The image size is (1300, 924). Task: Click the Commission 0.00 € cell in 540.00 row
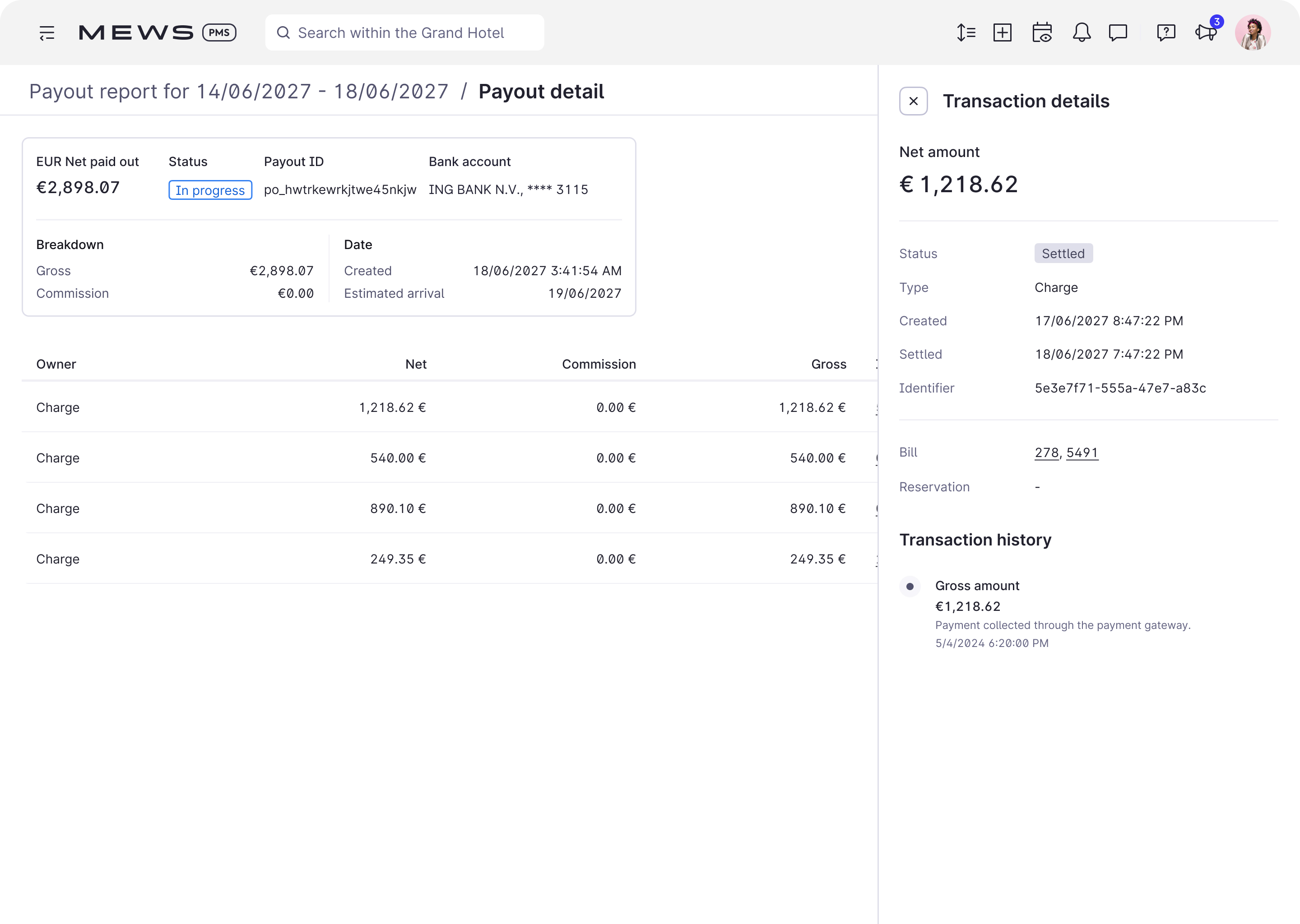pos(616,458)
